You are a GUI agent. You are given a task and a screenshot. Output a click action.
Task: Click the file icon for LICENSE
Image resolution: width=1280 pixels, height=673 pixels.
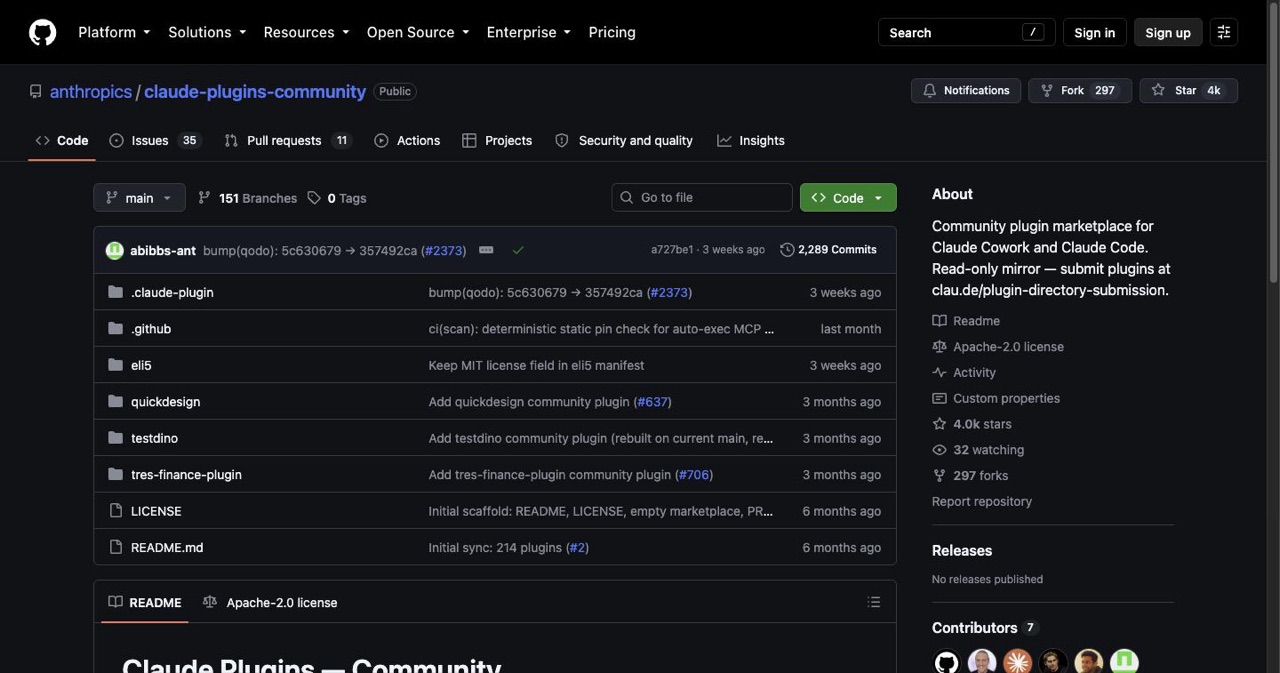(x=115, y=511)
